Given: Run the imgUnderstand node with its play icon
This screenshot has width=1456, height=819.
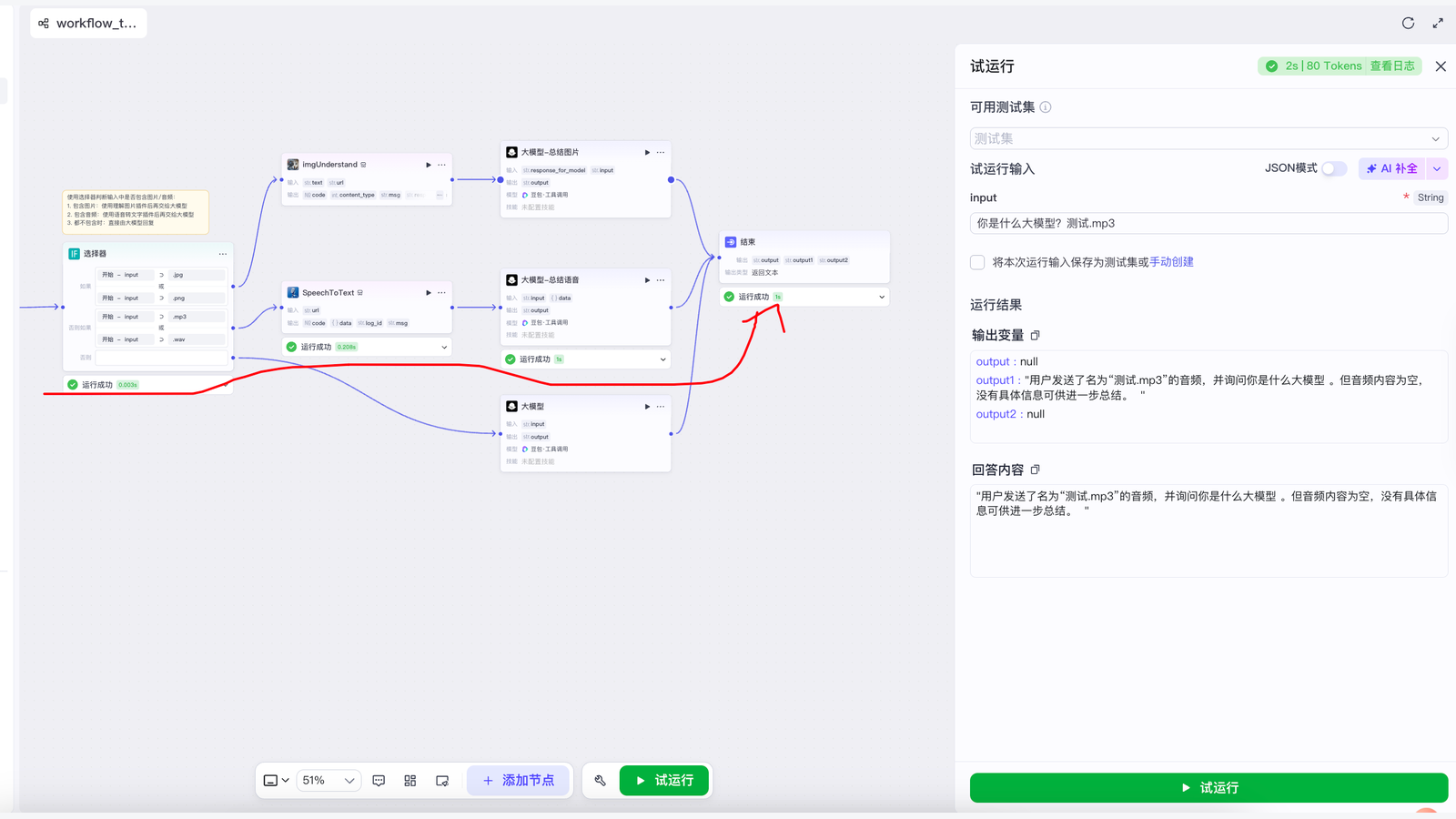Looking at the screenshot, I should [429, 165].
